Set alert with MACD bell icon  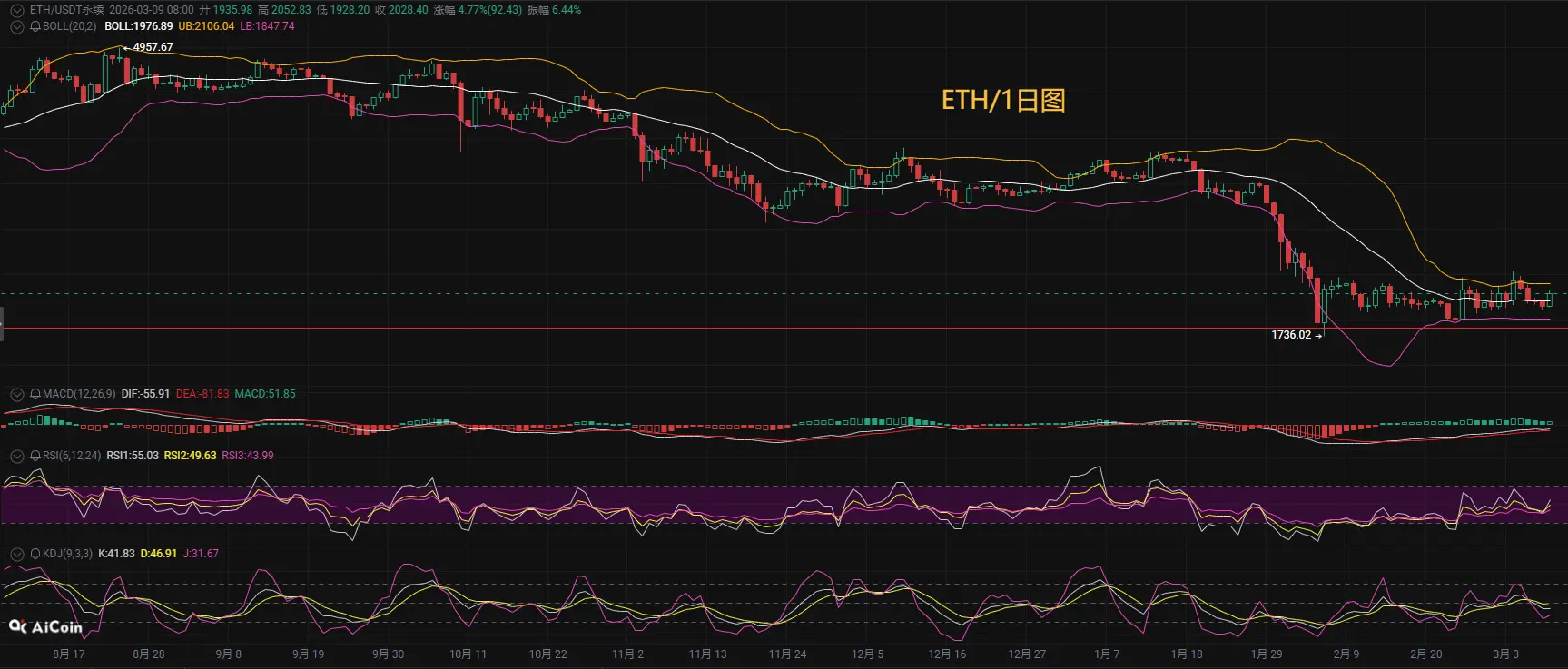tap(35, 394)
